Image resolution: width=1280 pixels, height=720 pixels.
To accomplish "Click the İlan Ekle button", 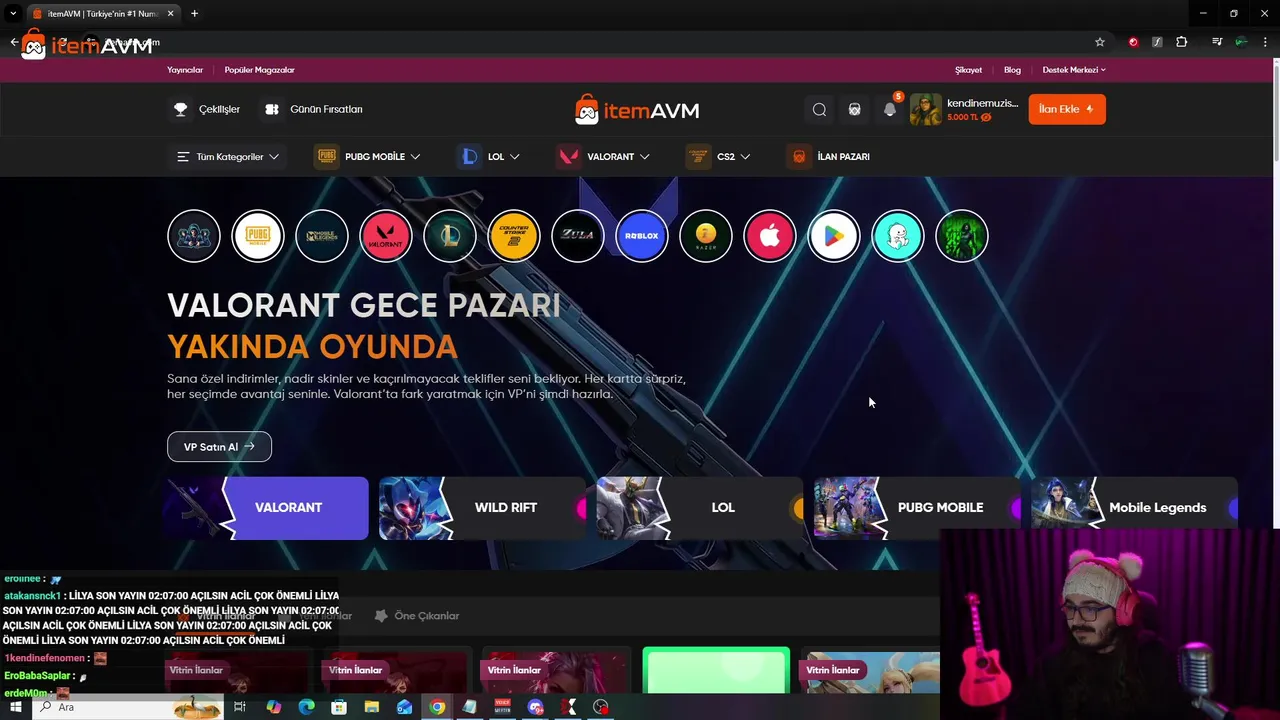I will click(1067, 109).
